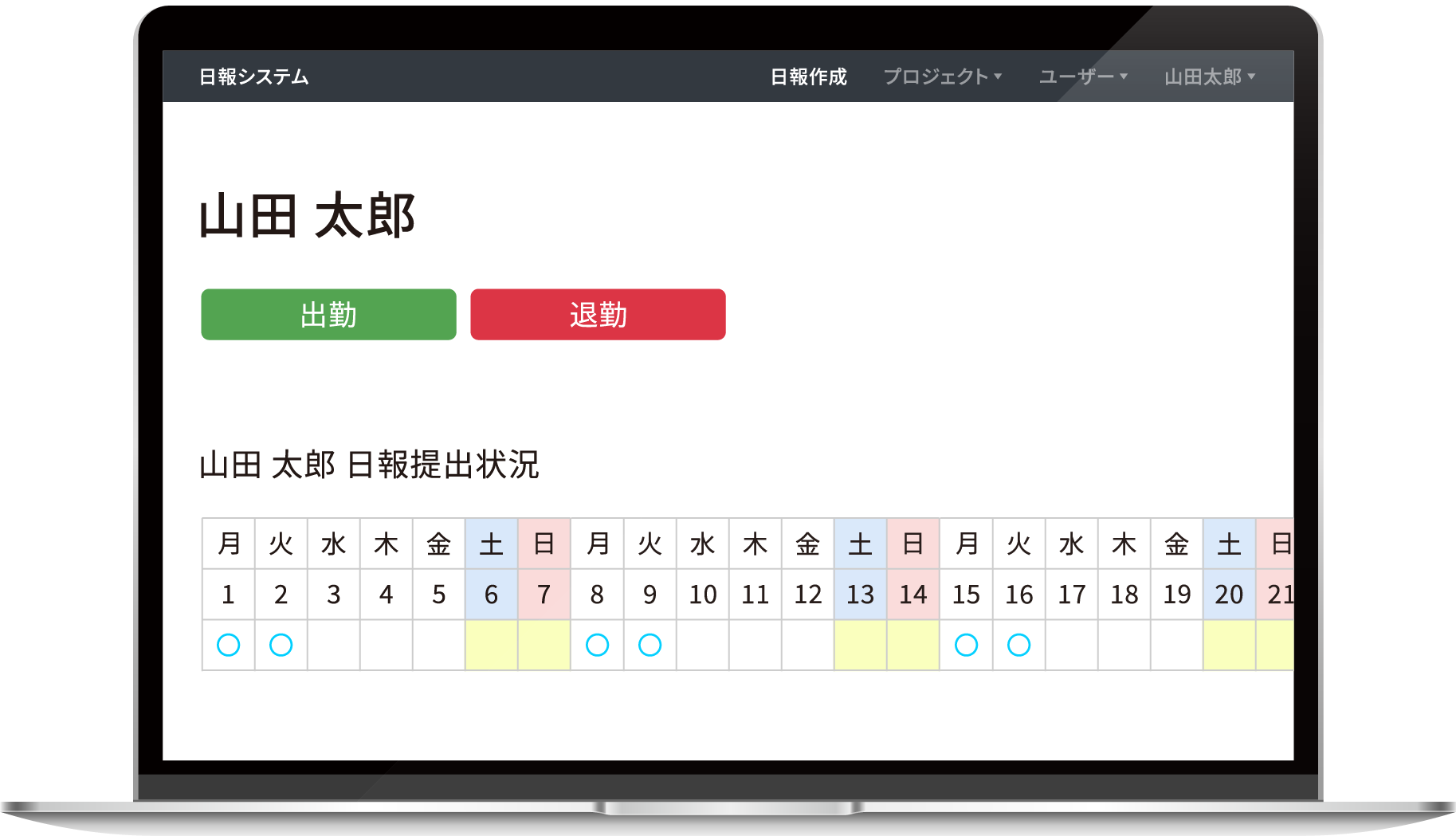Image resolution: width=1456 pixels, height=836 pixels.
Task: Click the empty status cell under day 17
Action: [x=1072, y=645]
